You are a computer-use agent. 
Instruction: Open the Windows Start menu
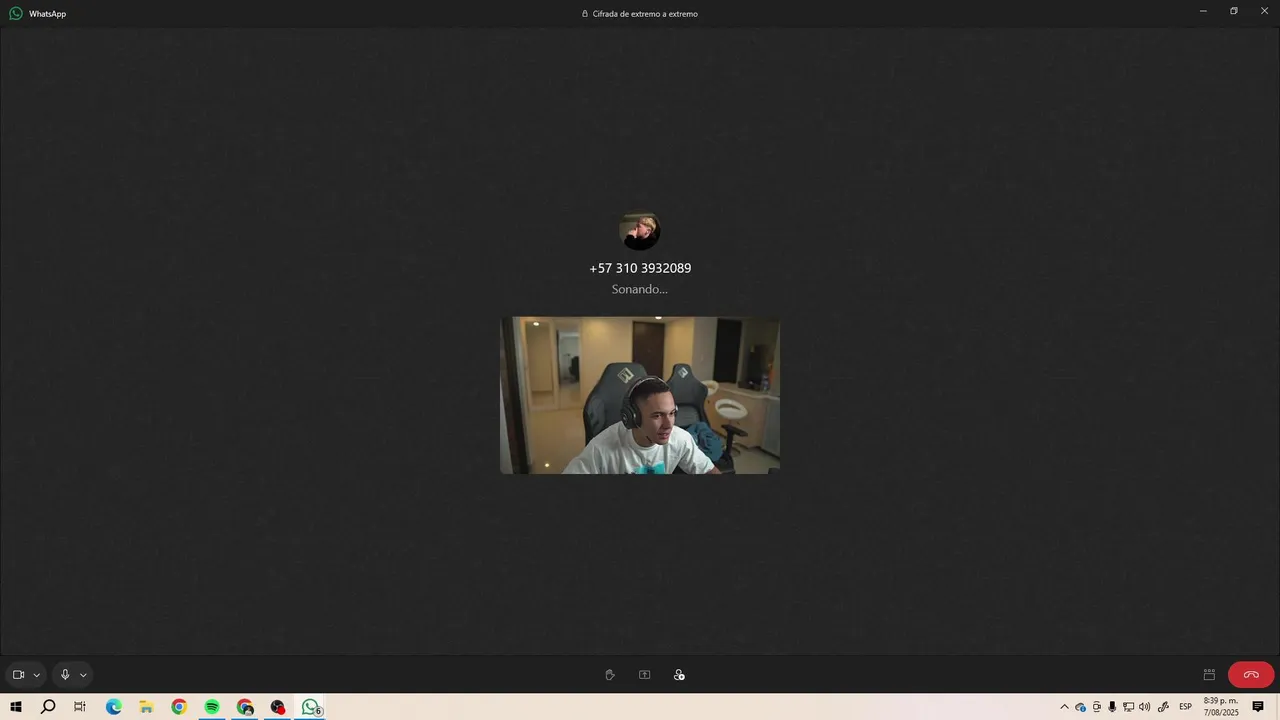[16, 707]
